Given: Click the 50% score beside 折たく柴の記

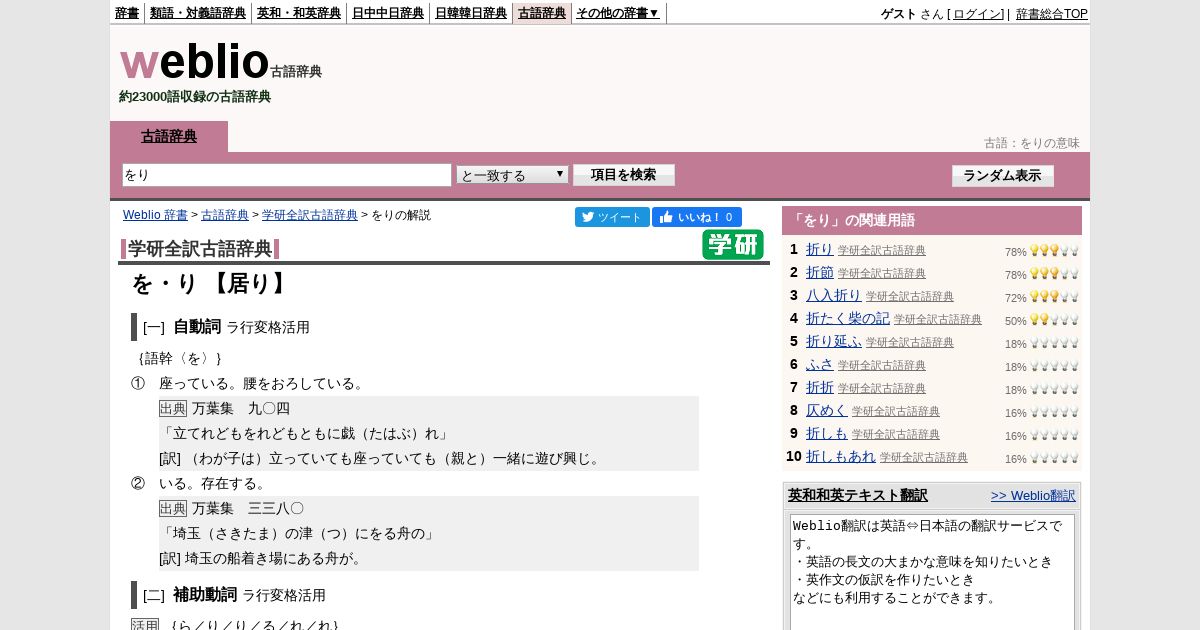Looking at the screenshot, I should tap(1016, 321).
